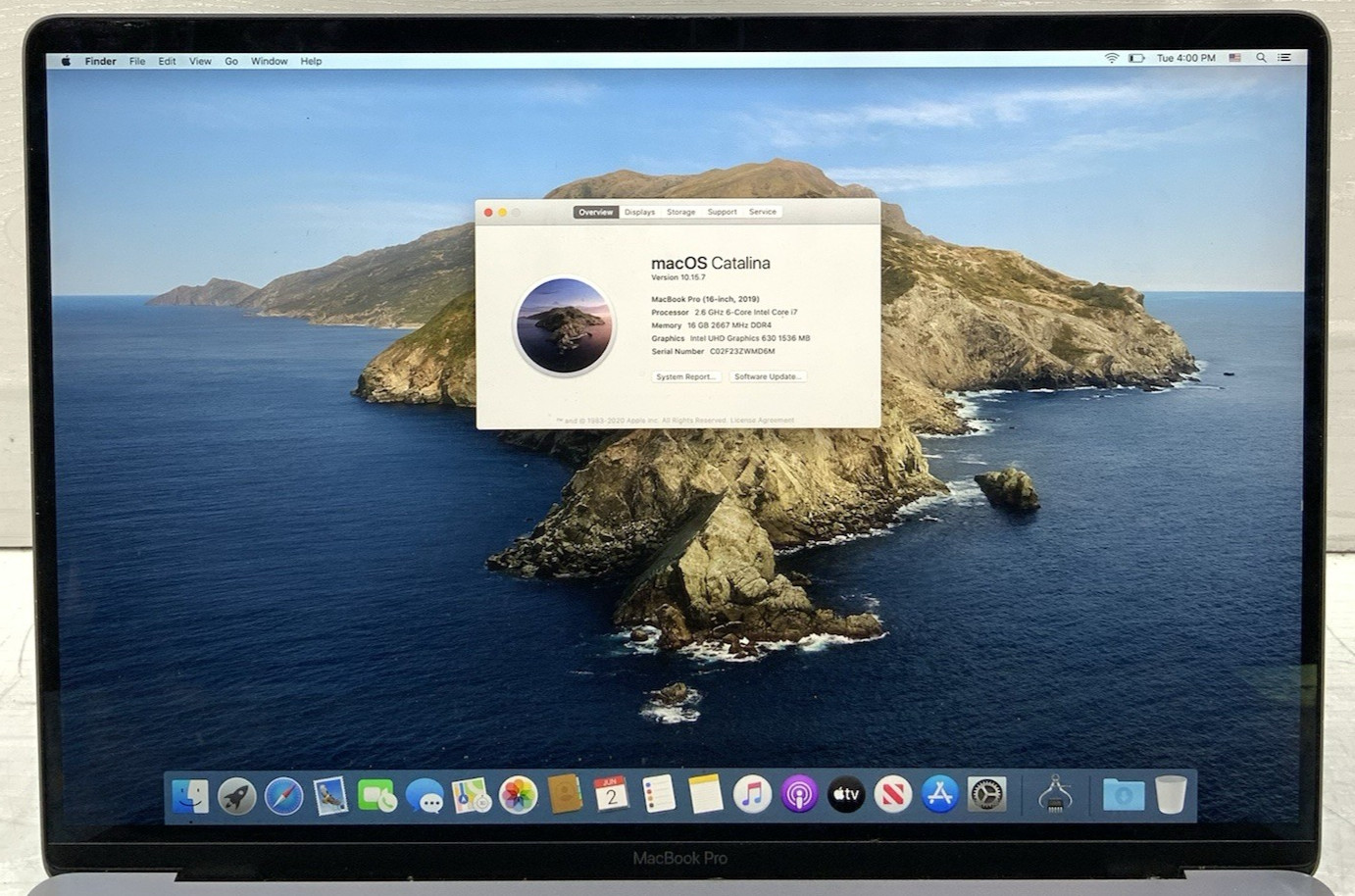
Task: Switch to the Displays tab
Action: coord(639,212)
